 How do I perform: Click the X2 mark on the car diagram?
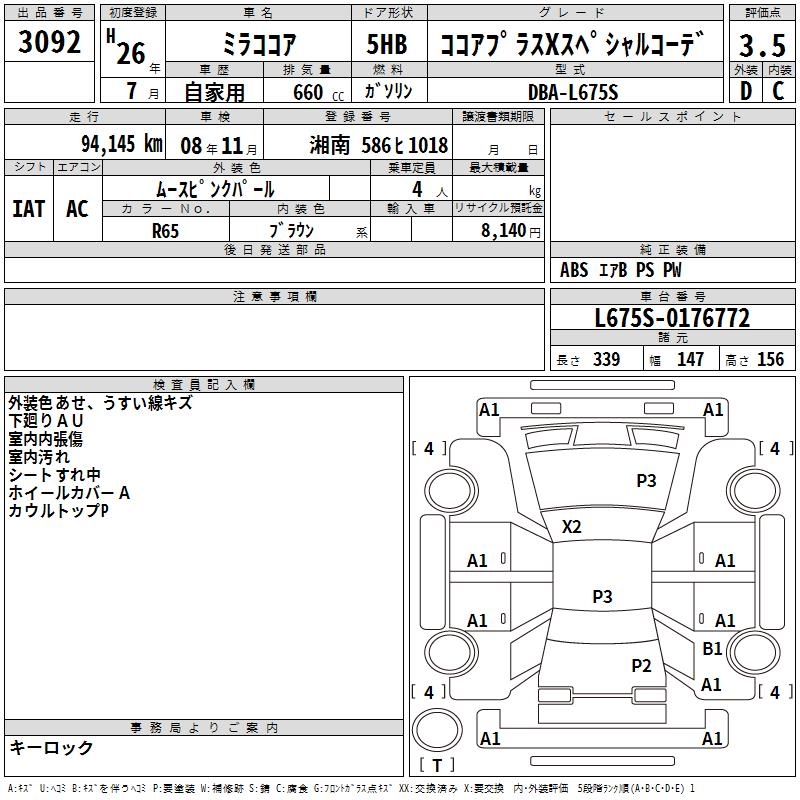tap(572, 527)
